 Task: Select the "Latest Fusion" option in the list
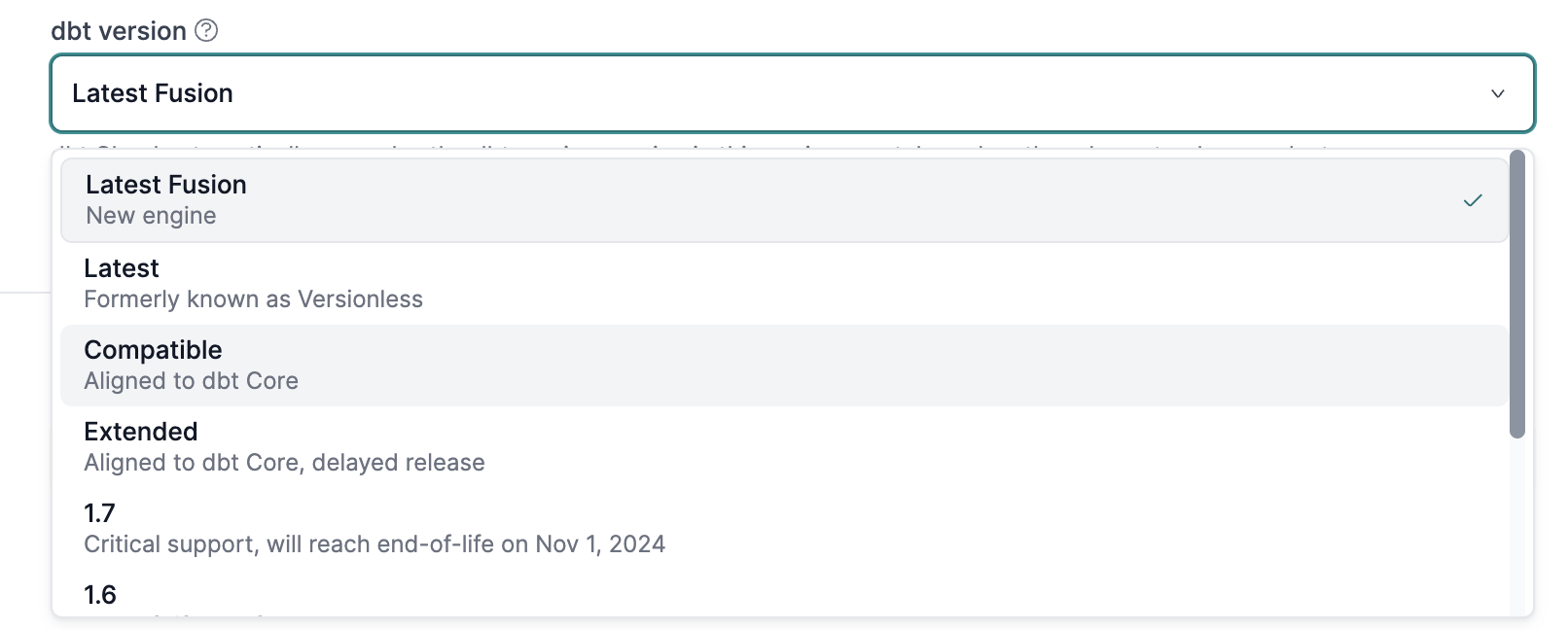pos(166,185)
